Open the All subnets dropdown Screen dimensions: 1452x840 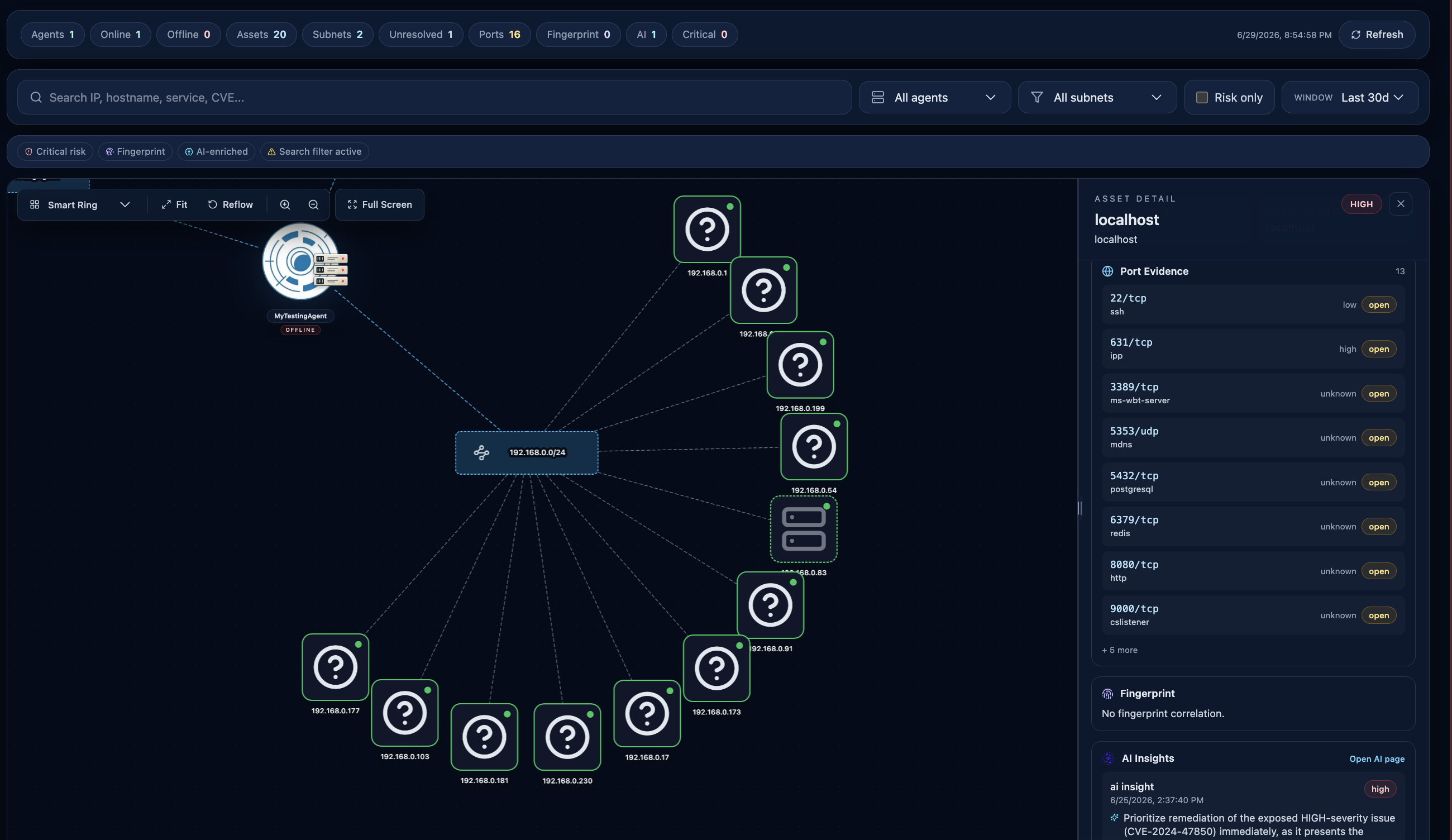click(x=1097, y=97)
